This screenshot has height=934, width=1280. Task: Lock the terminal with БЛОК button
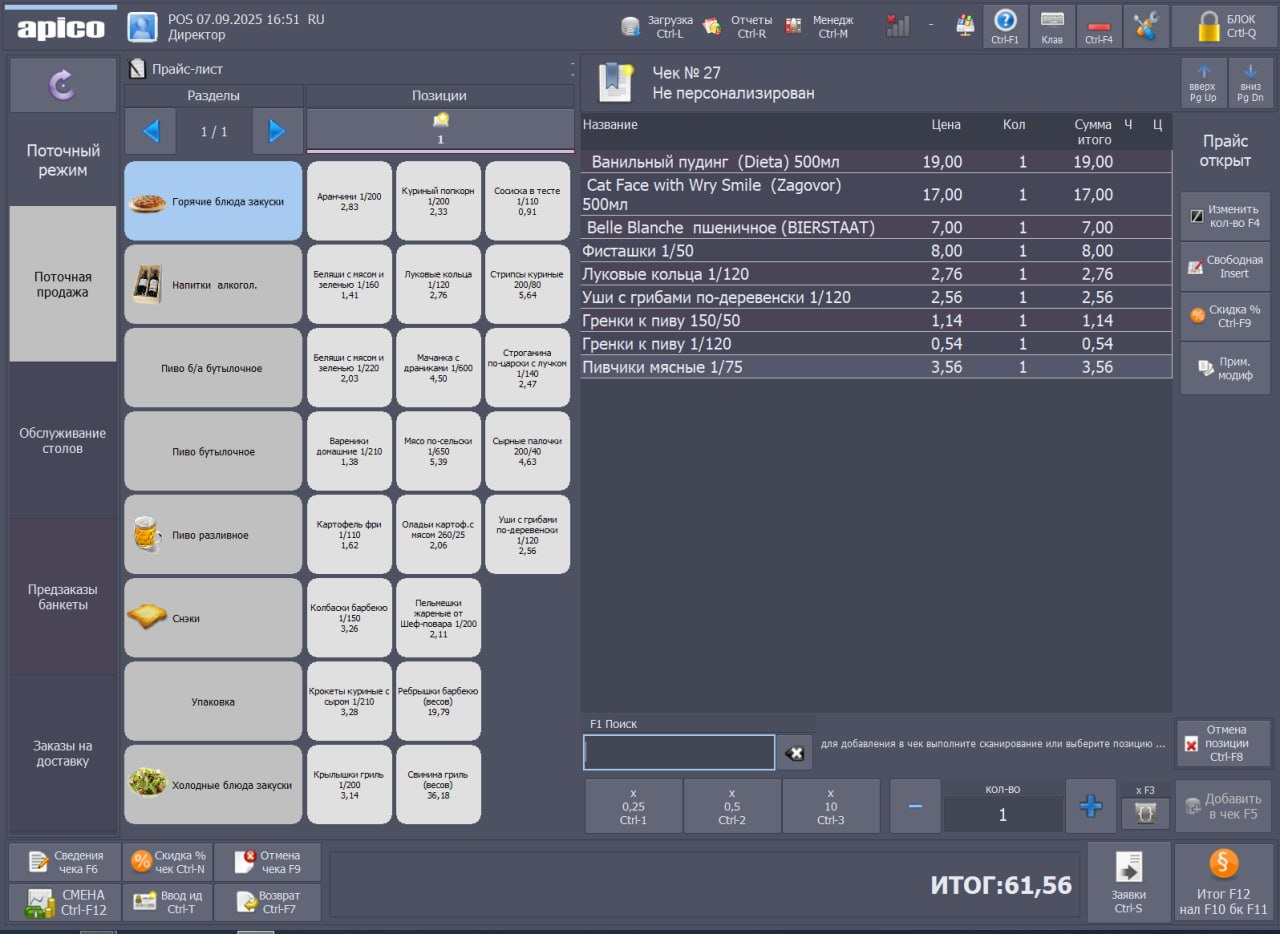1225,26
